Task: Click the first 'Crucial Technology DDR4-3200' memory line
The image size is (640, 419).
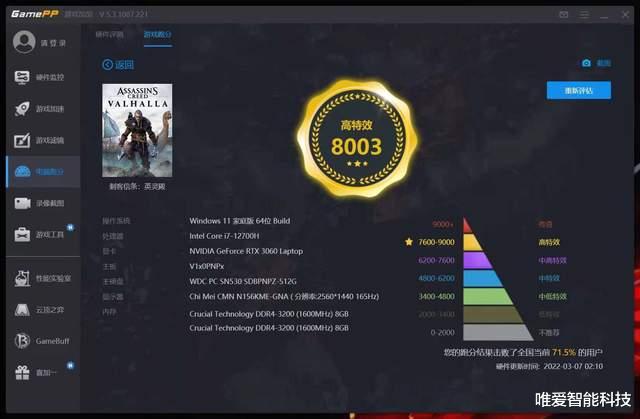Action: pyautogui.click(x=269, y=314)
